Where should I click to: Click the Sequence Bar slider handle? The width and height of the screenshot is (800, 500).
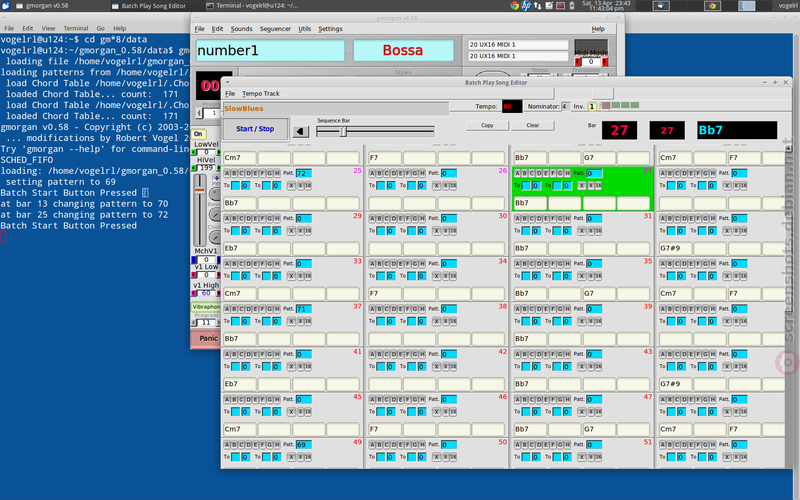point(344,132)
